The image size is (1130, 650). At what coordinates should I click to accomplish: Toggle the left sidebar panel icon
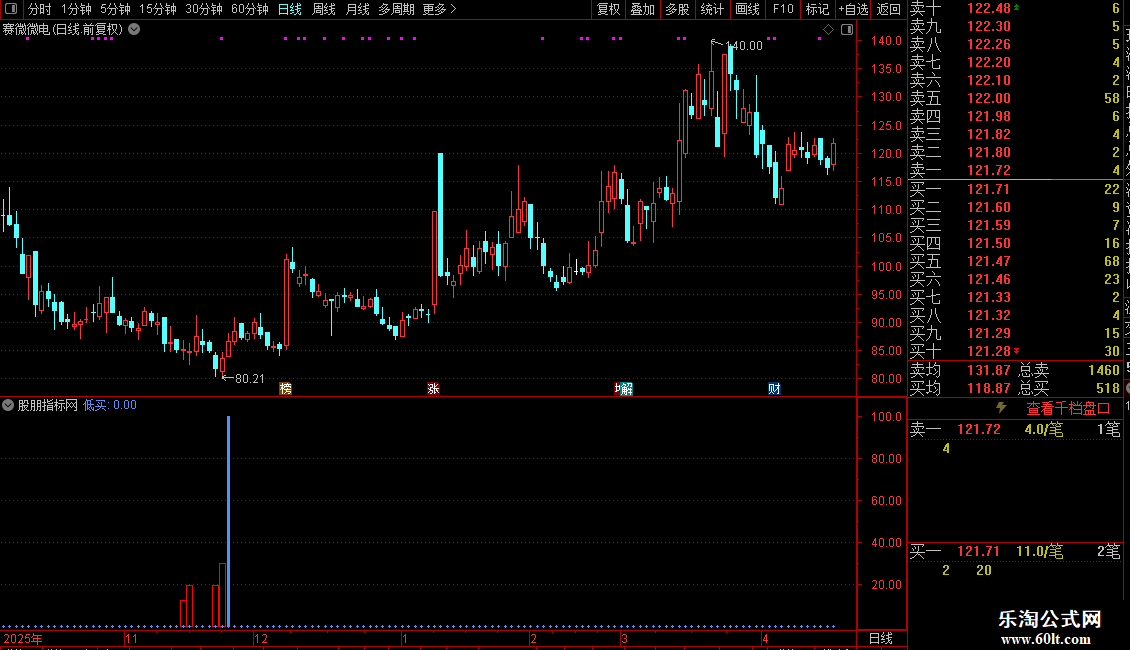click(x=11, y=9)
